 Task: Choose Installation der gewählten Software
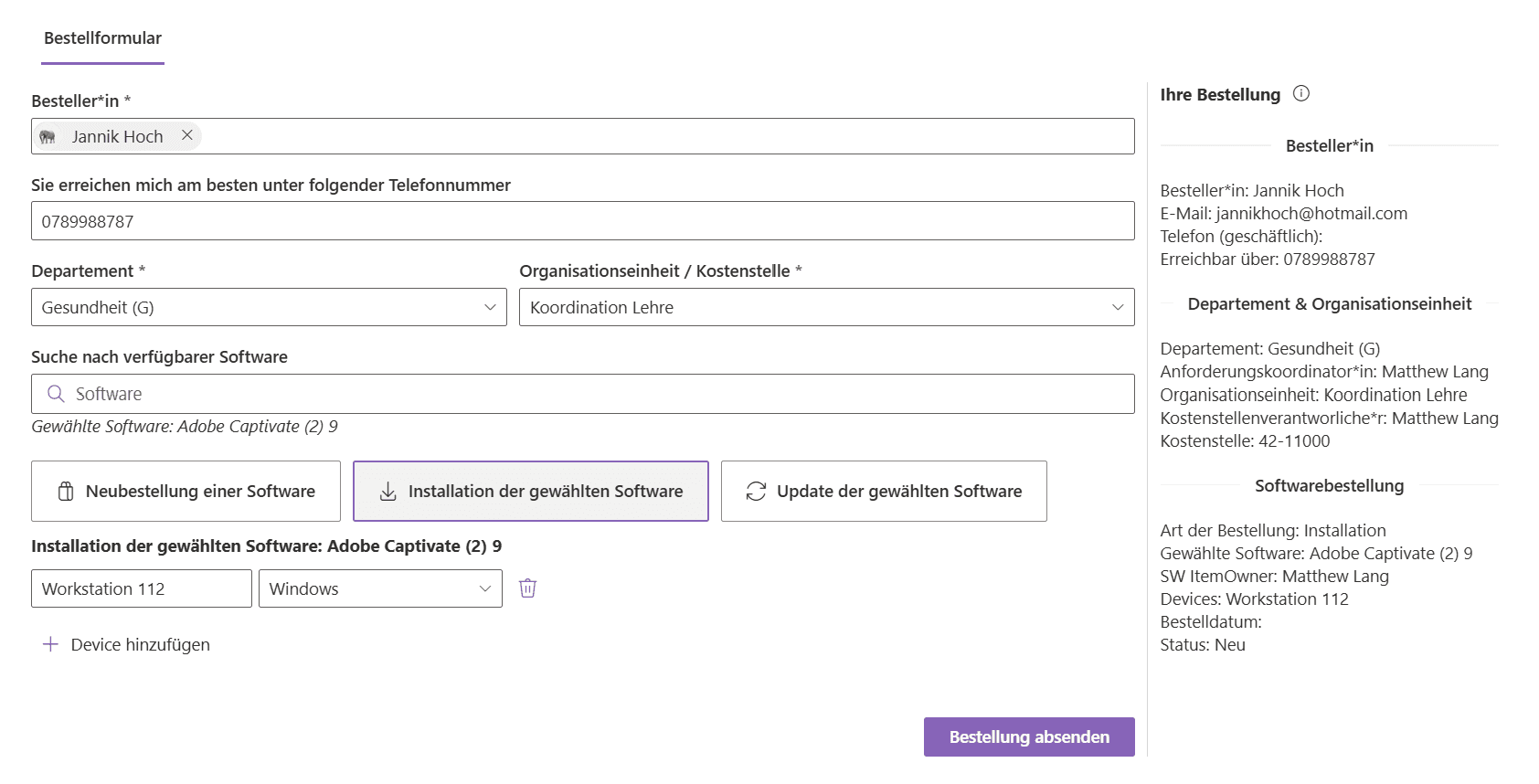pos(531,492)
